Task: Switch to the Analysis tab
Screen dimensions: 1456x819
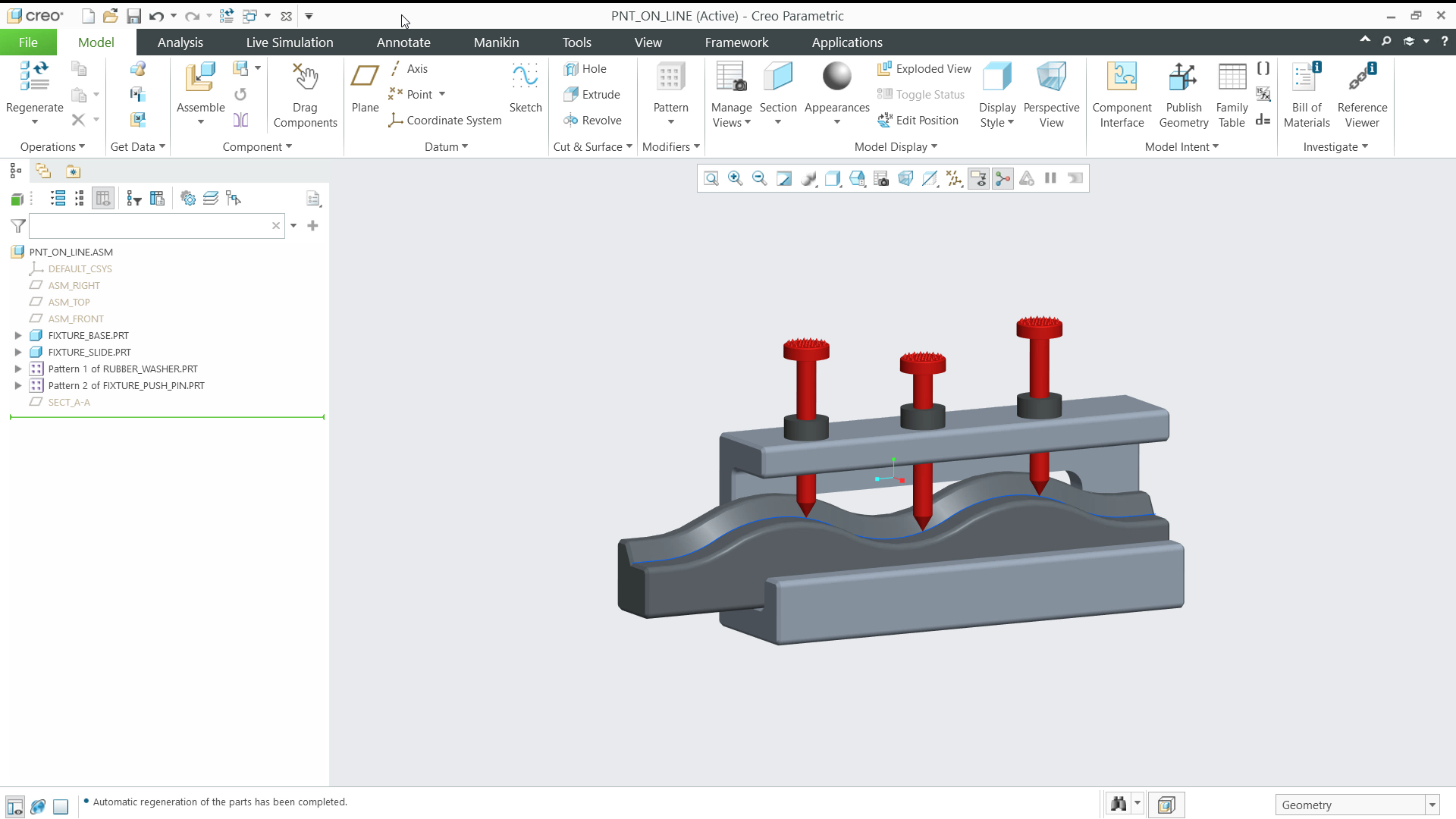Action: coord(180,42)
